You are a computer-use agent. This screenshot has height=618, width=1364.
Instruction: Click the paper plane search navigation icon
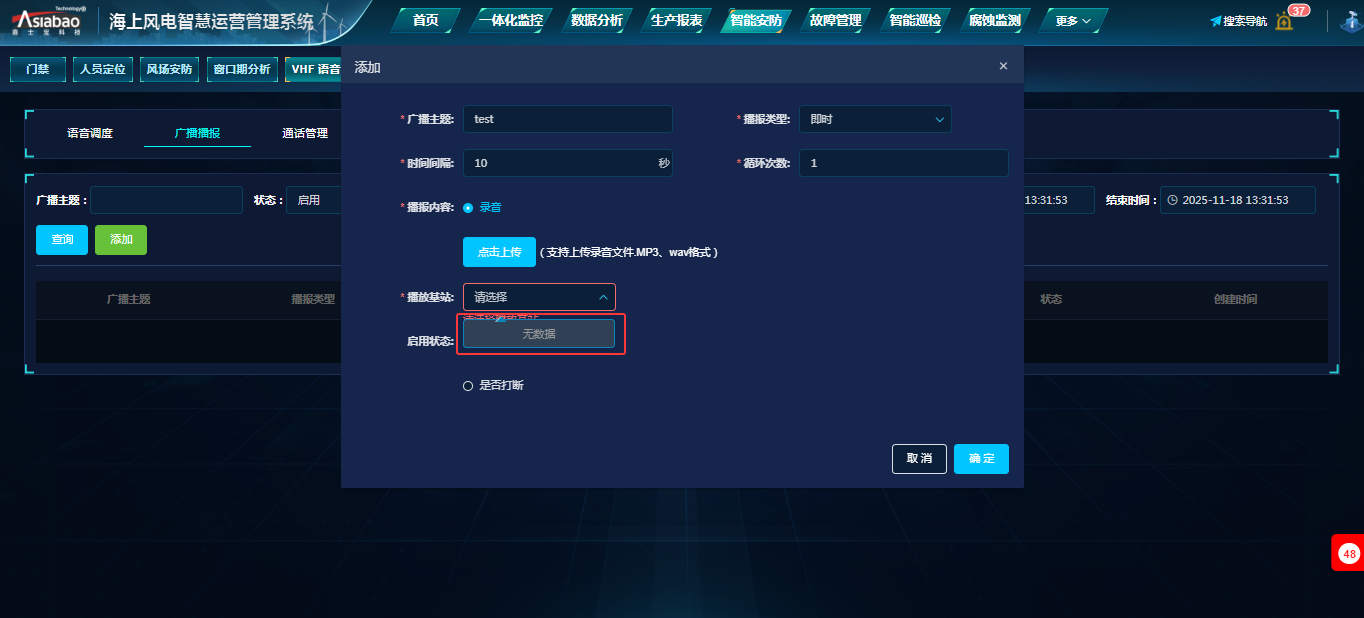[x=1216, y=21]
